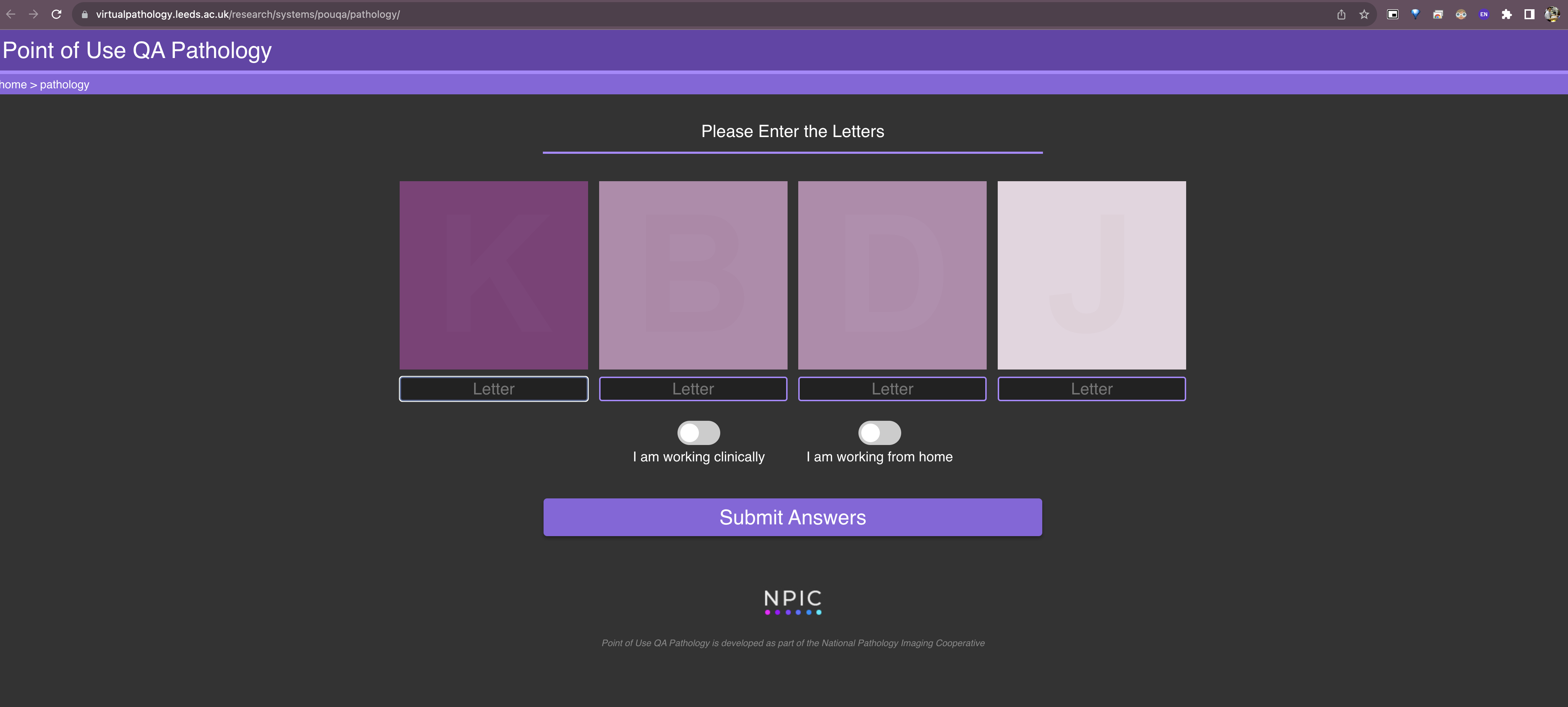1568x707 pixels.
Task: Click the browser reload icon
Action: click(57, 14)
